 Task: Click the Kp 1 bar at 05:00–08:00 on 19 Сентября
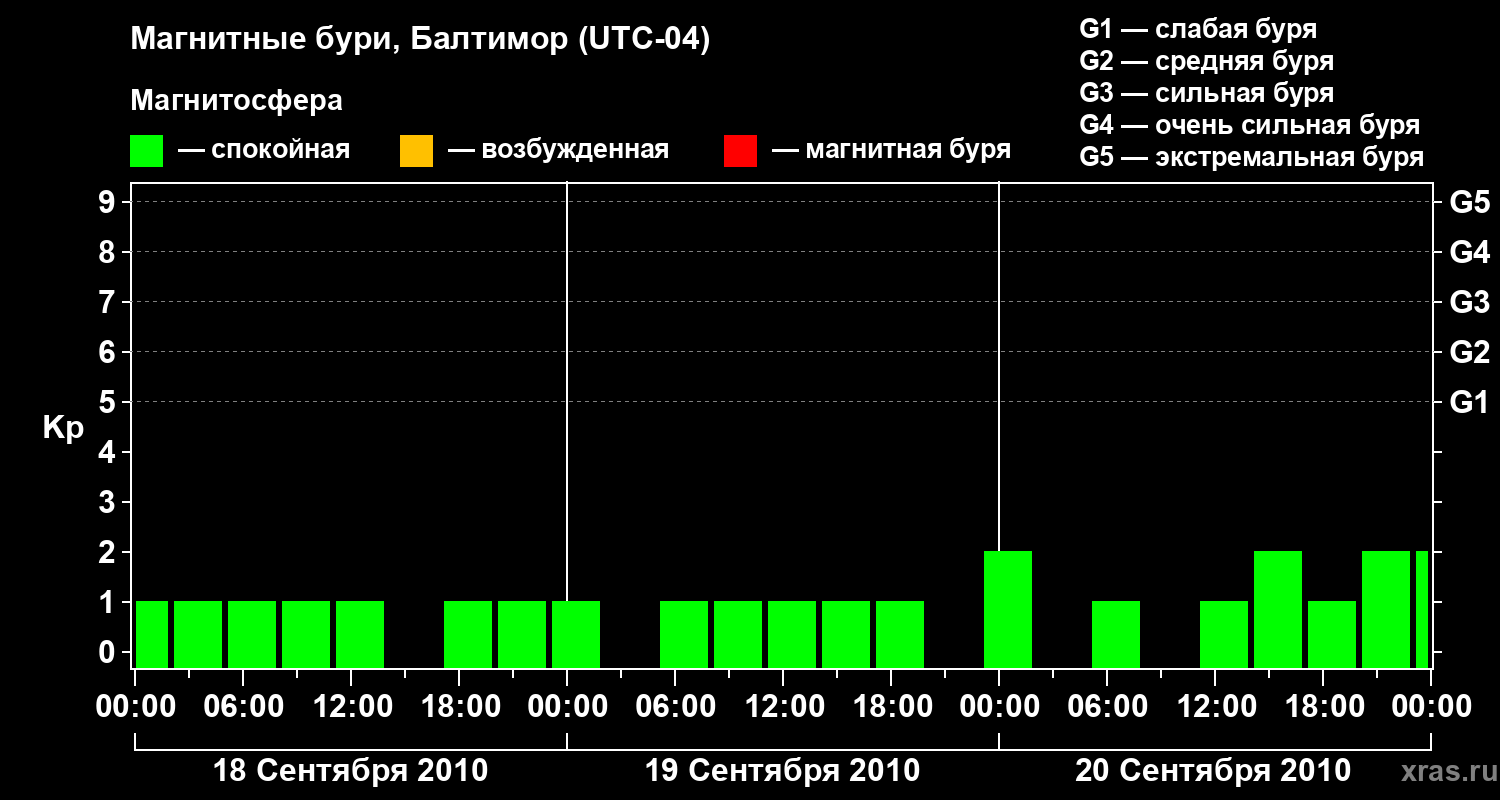click(684, 634)
